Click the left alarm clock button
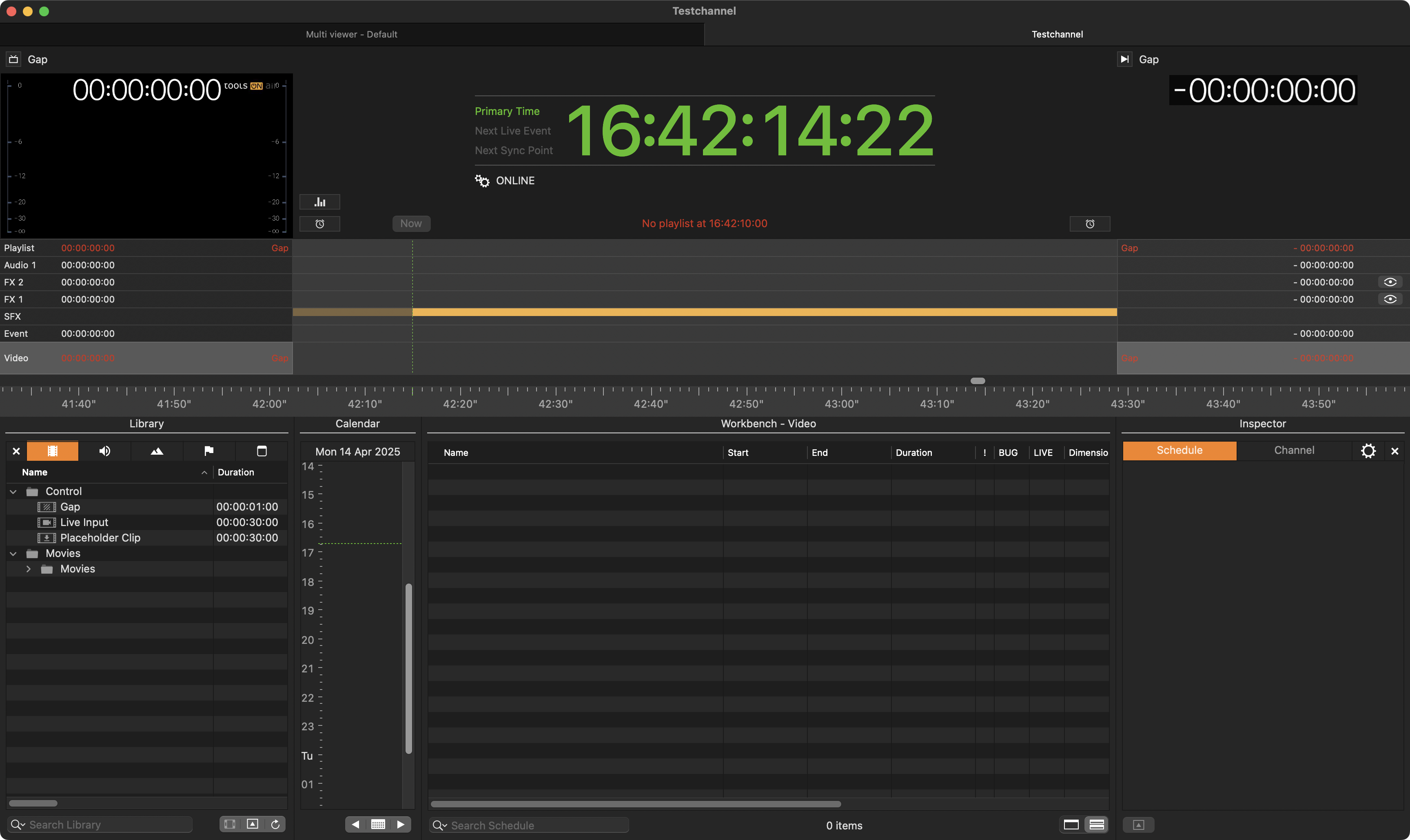The height and width of the screenshot is (840, 1410). [320, 223]
